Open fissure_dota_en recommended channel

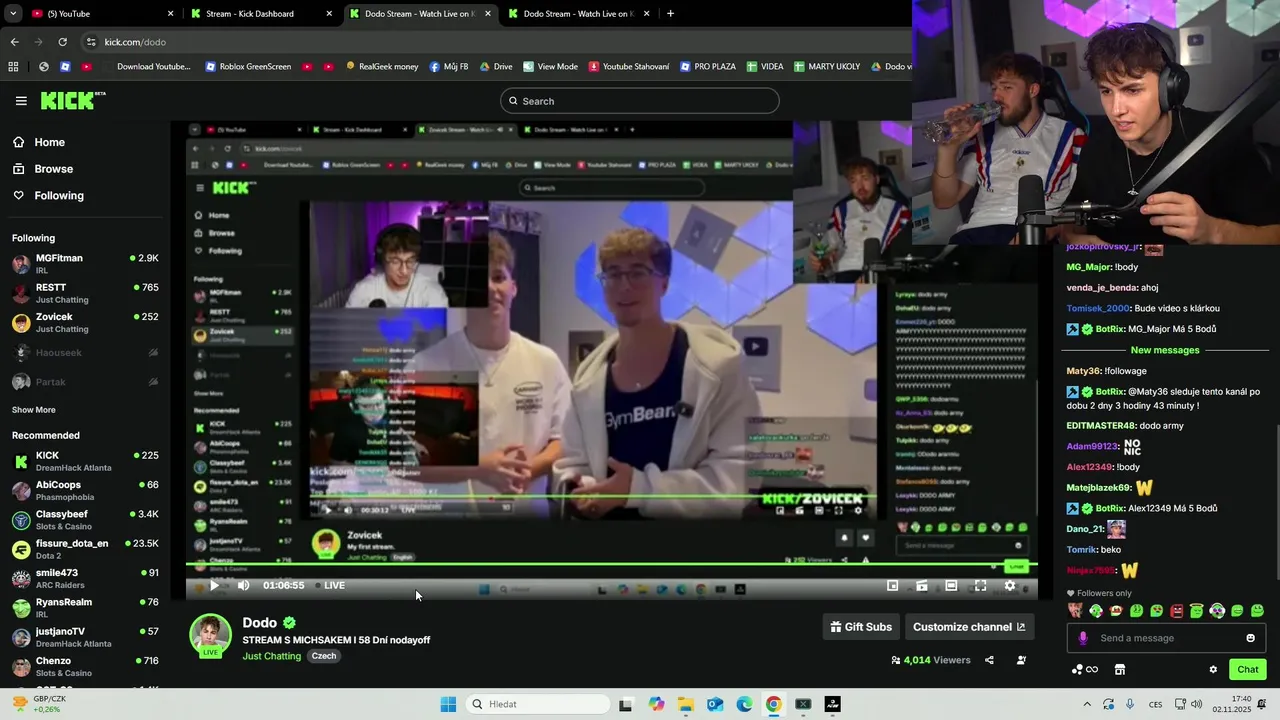pos(85,549)
